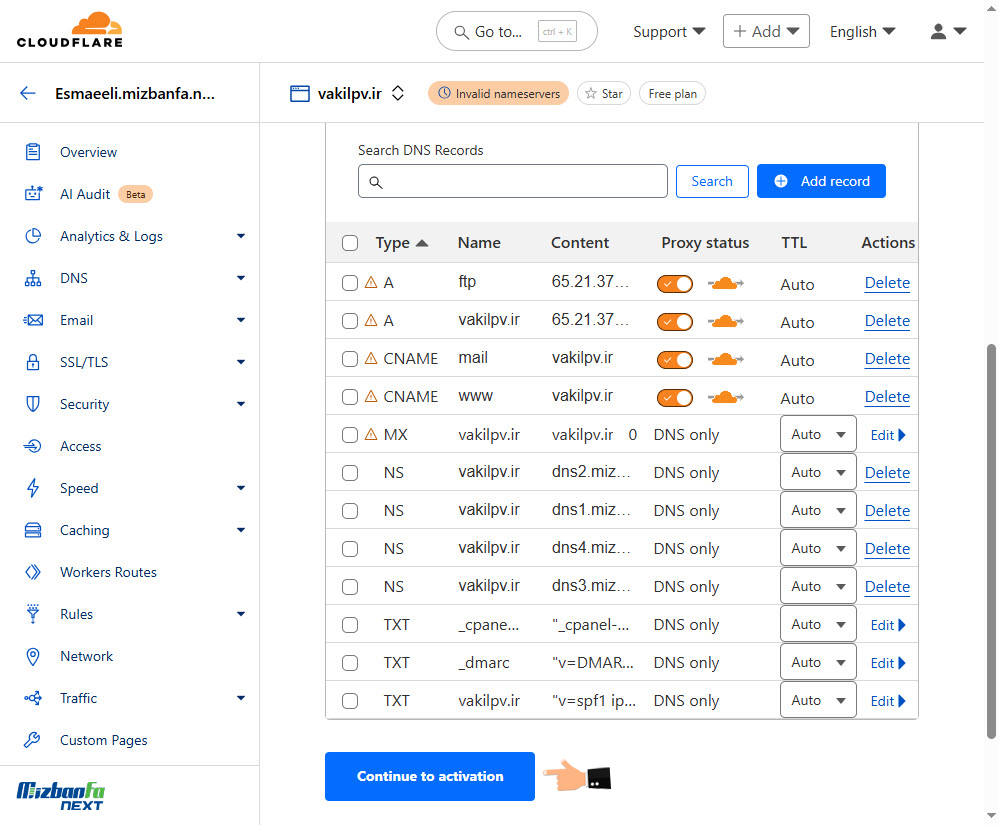Open Overview clipboard icon in sidebar
999x825 pixels.
point(32,152)
